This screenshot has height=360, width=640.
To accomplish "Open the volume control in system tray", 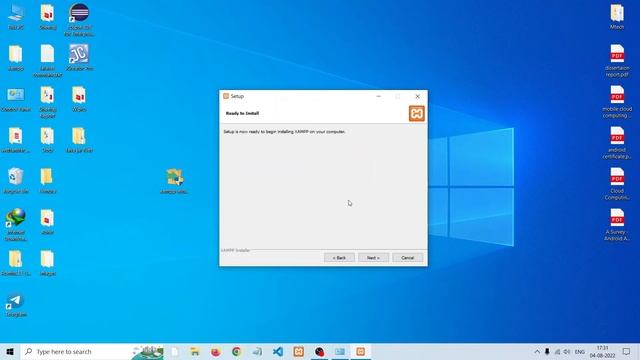I will (567, 351).
